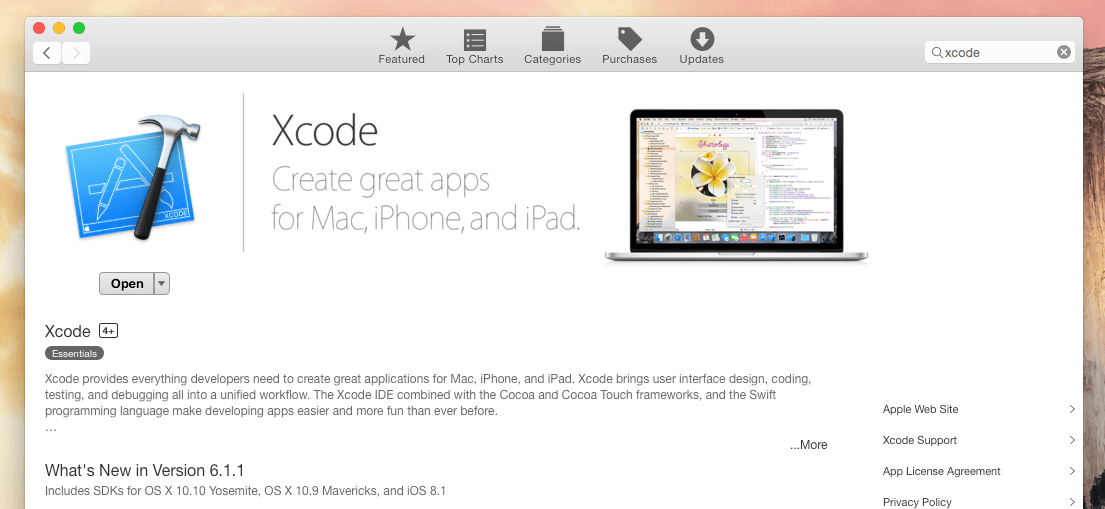Screen dimensions: 1105x509
Task: Minimize the App Store window
Action: (x=59, y=27)
